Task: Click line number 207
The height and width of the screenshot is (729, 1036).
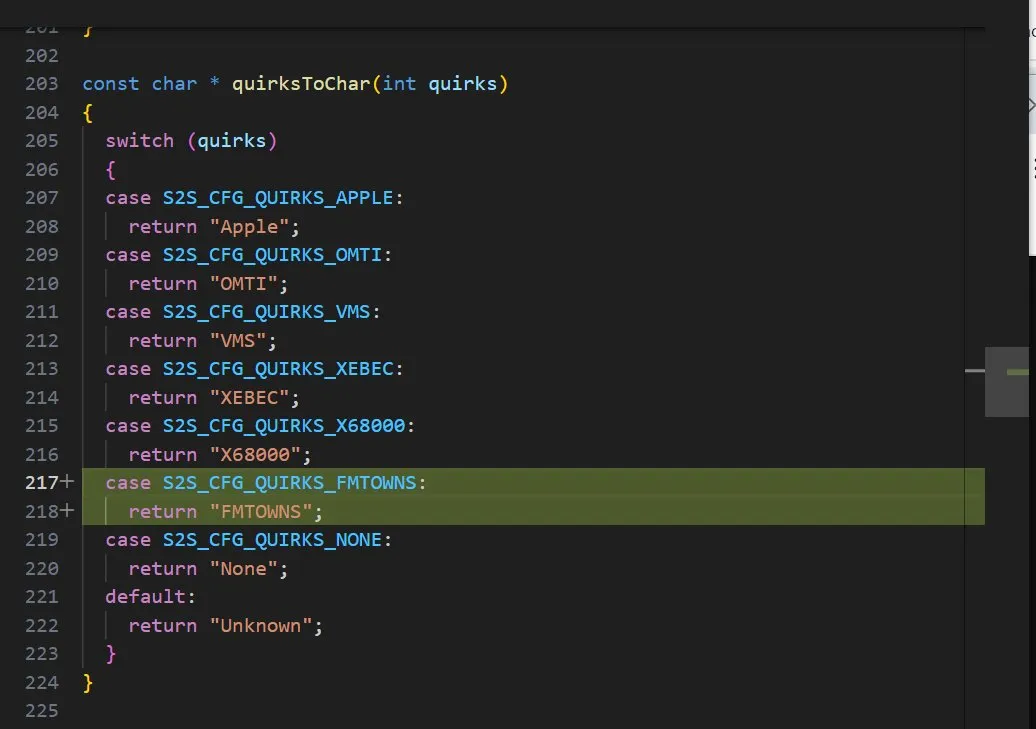Action: pyautogui.click(x=42, y=198)
